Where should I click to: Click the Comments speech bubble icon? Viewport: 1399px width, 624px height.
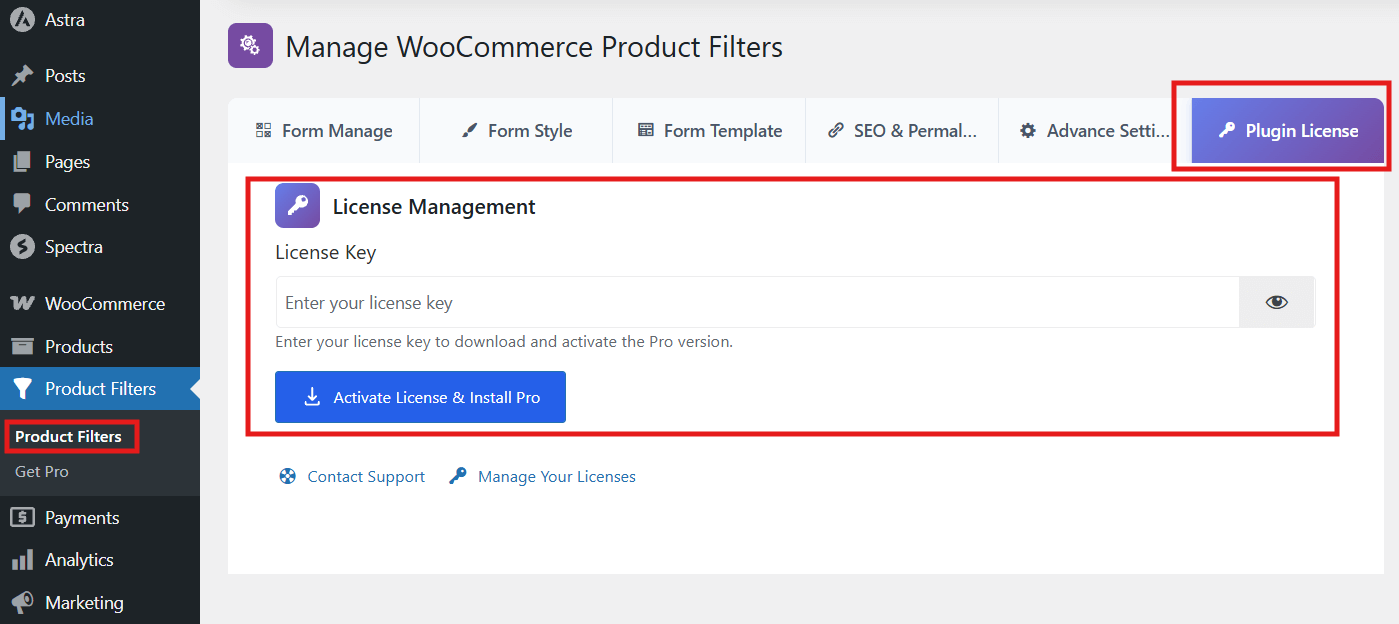pyautogui.click(x=22, y=204)
